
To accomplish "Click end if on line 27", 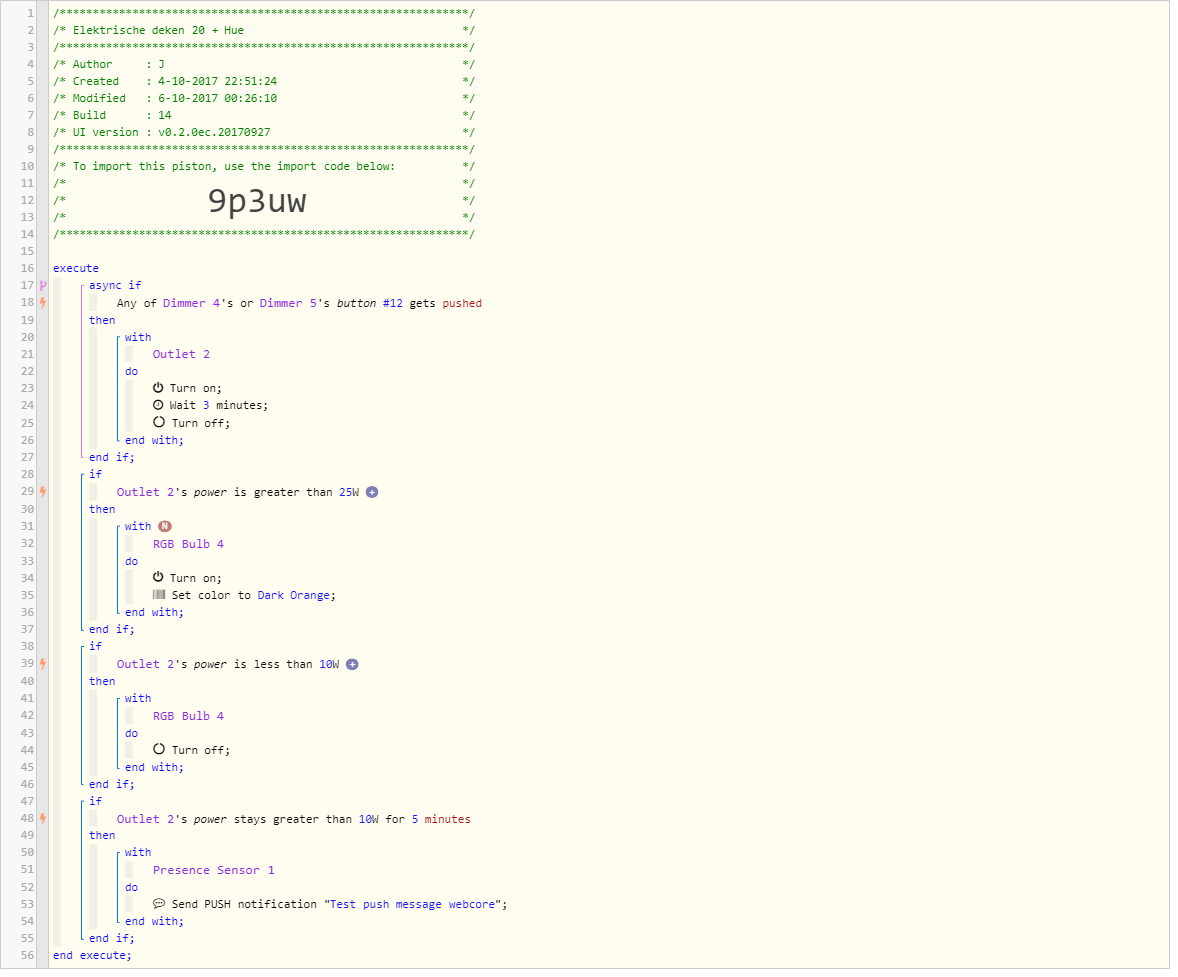I will click(111, 457).
